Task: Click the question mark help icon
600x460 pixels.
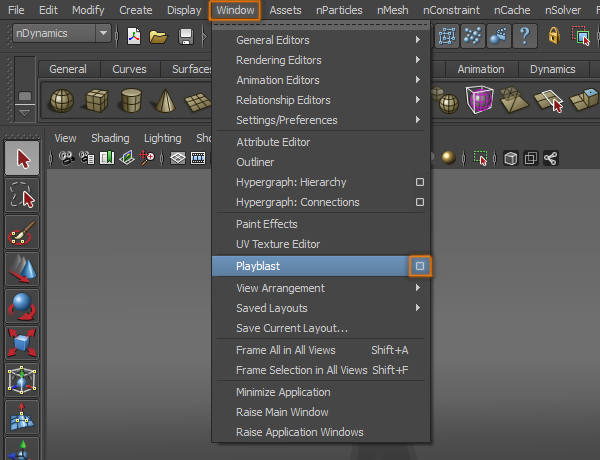Action: [524, 36]
